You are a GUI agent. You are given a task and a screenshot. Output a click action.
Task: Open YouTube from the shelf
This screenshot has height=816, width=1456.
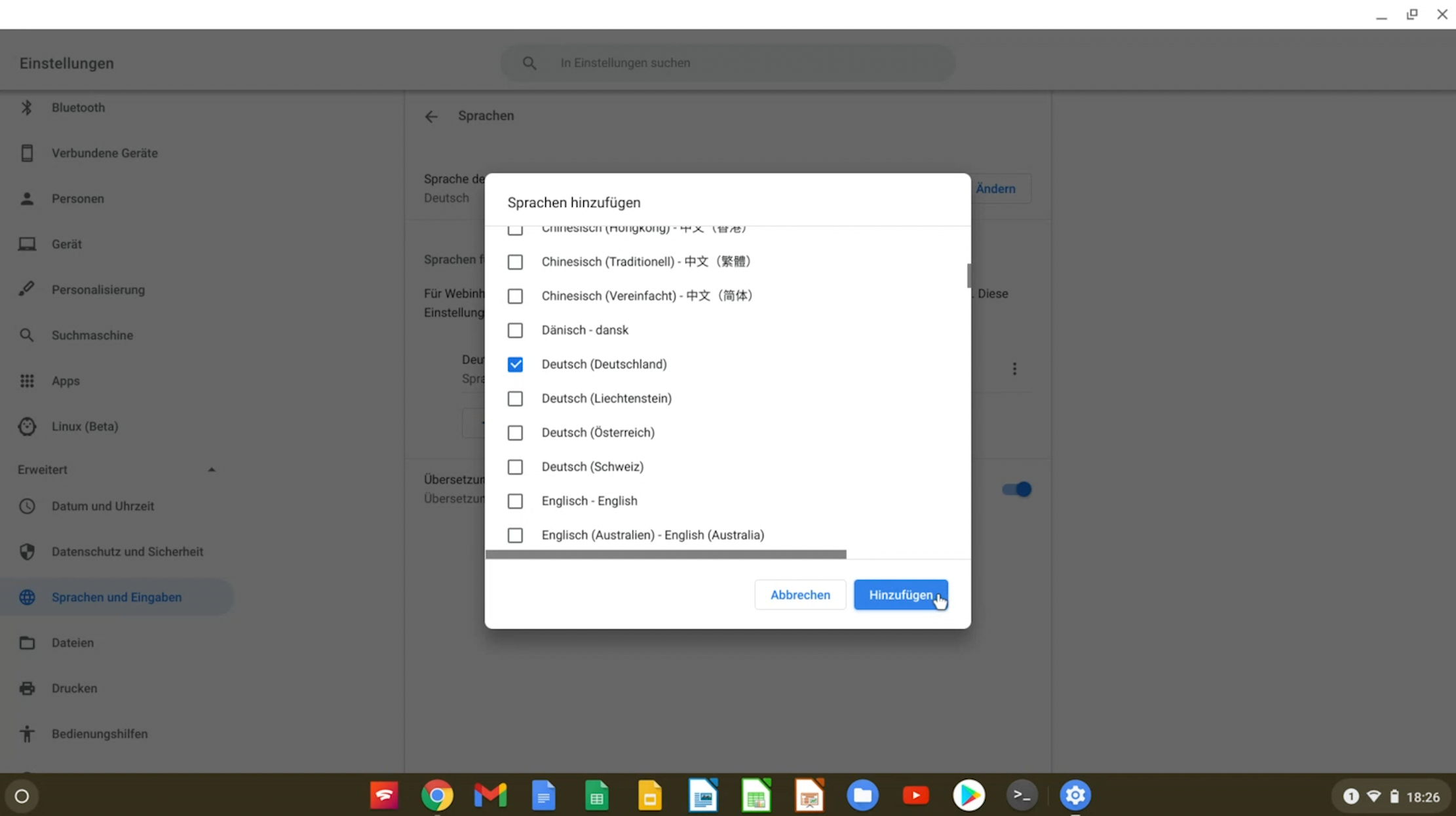(x=915, y=796)
